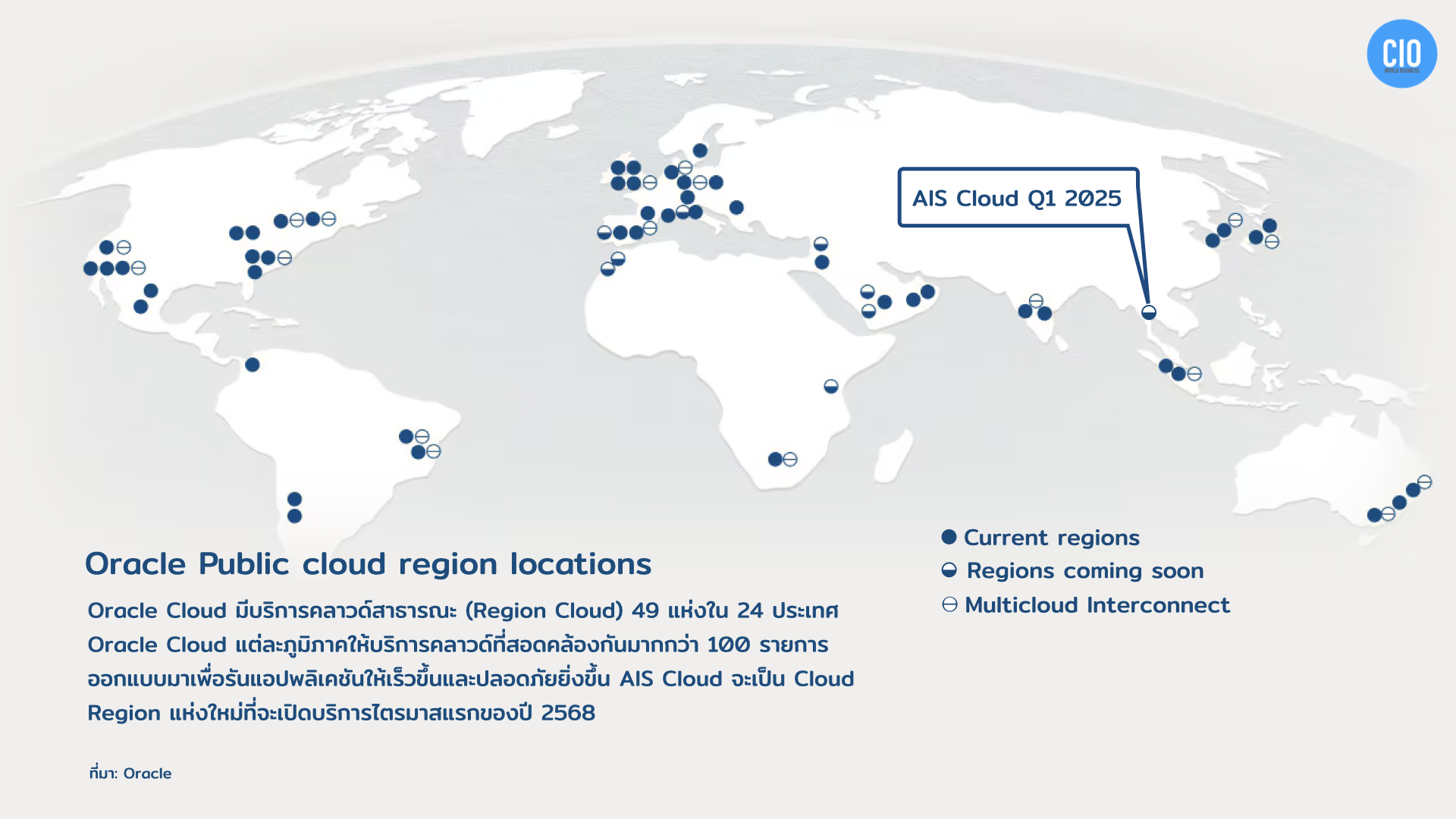Viewport: 1456px width, 819px height.
Task: Click the Current regions legend dot
Action: coord(949,537)
